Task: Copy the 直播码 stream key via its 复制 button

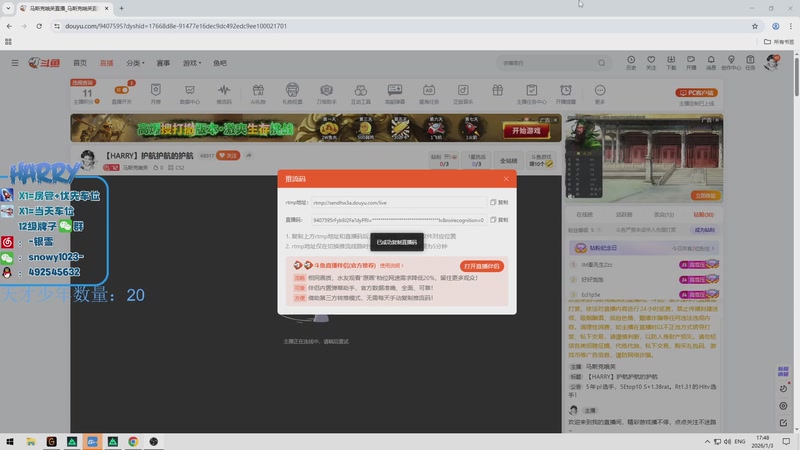Action: (499, 220)
